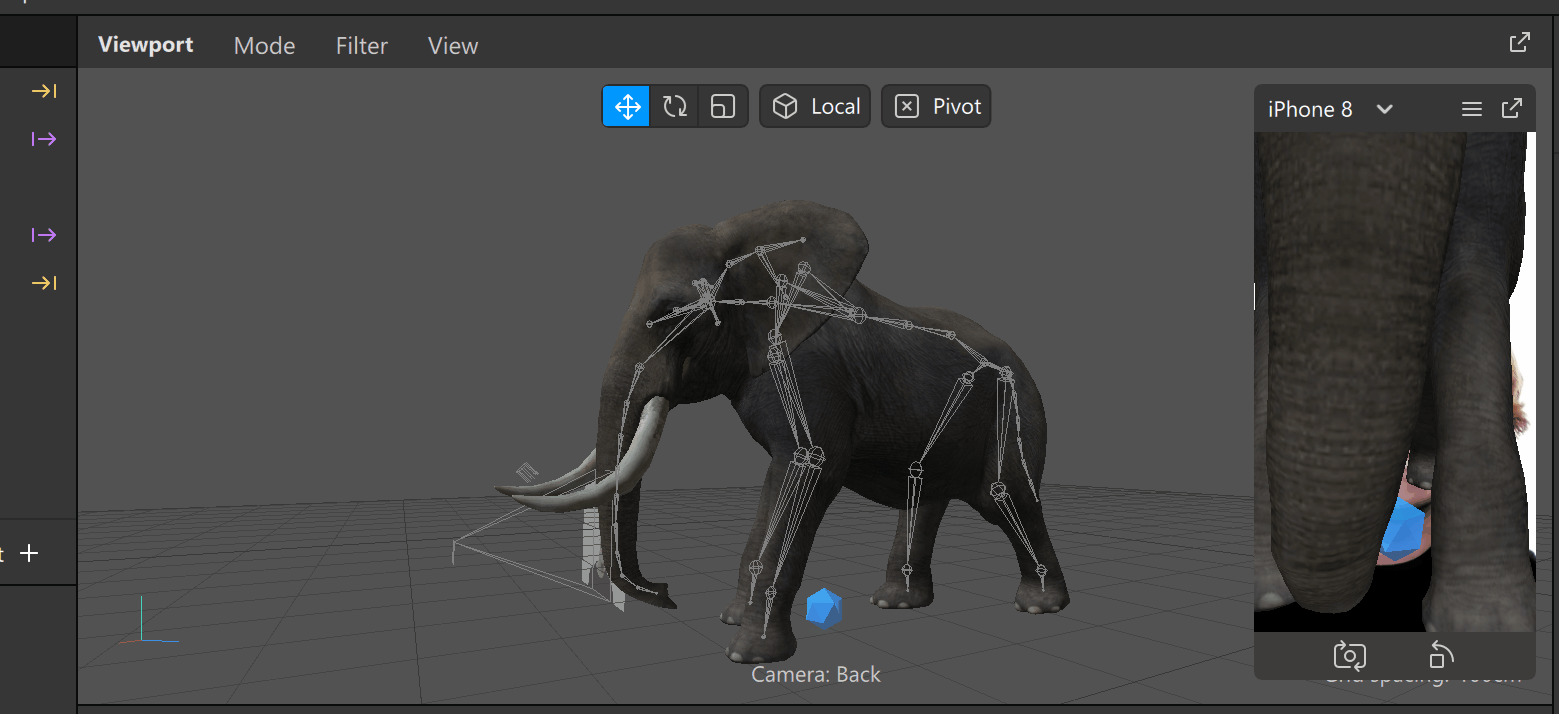Select the Rotate tool in viewport toolbar
The image size is (1559, 714).
(x=675, y=106)
